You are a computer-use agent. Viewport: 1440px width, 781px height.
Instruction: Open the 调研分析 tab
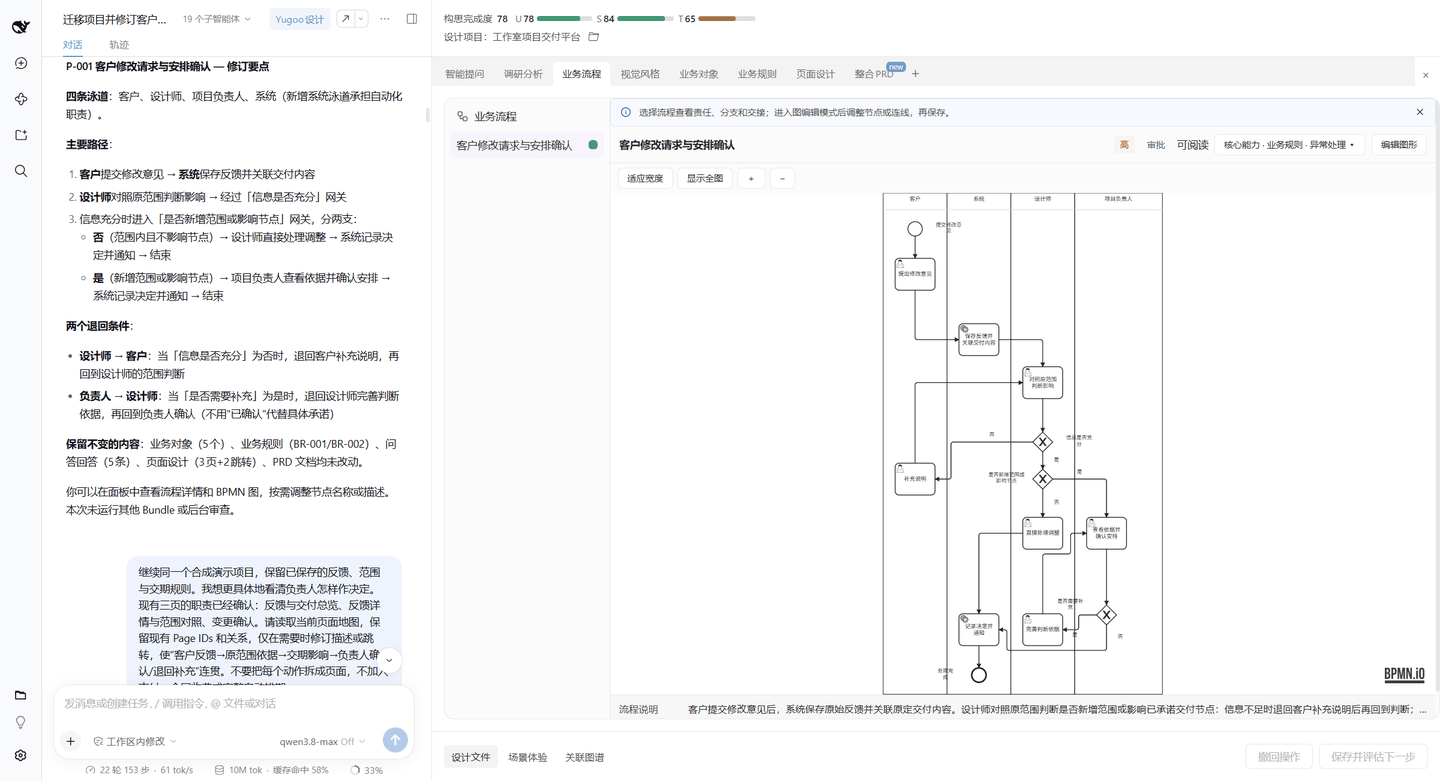pos(523,74)
